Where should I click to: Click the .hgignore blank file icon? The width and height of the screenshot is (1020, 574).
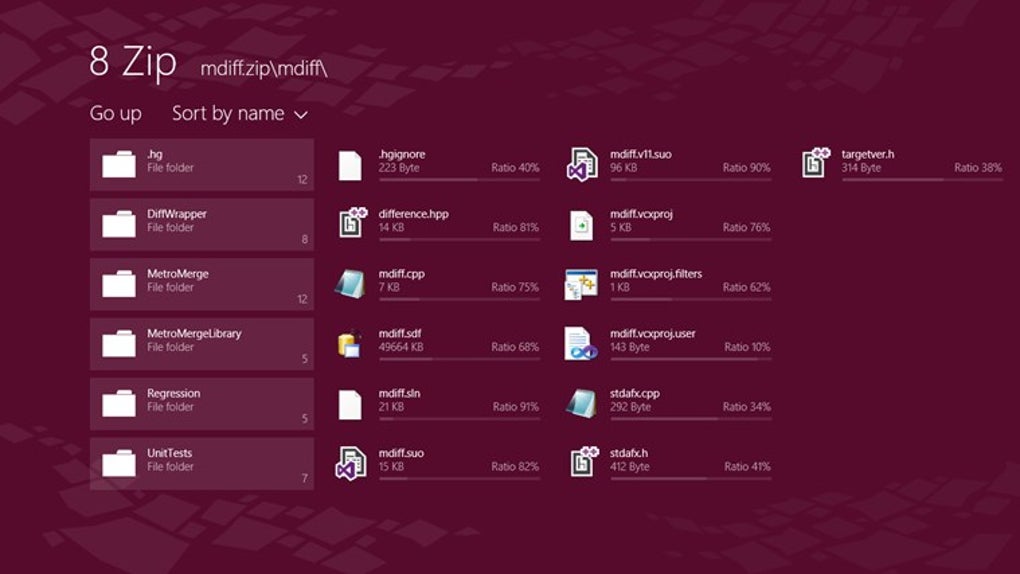tap(350, 165)
